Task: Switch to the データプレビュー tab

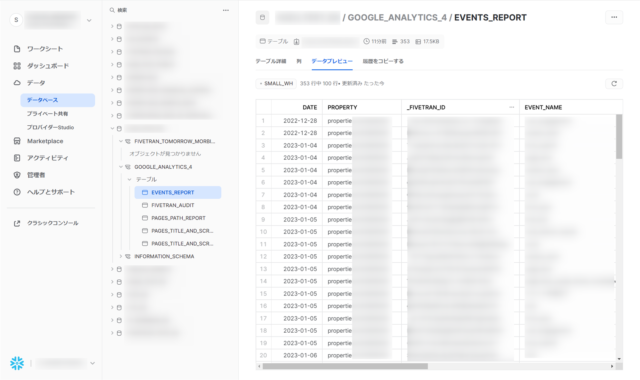Action: pyautogui.click(x=332, y=61)
